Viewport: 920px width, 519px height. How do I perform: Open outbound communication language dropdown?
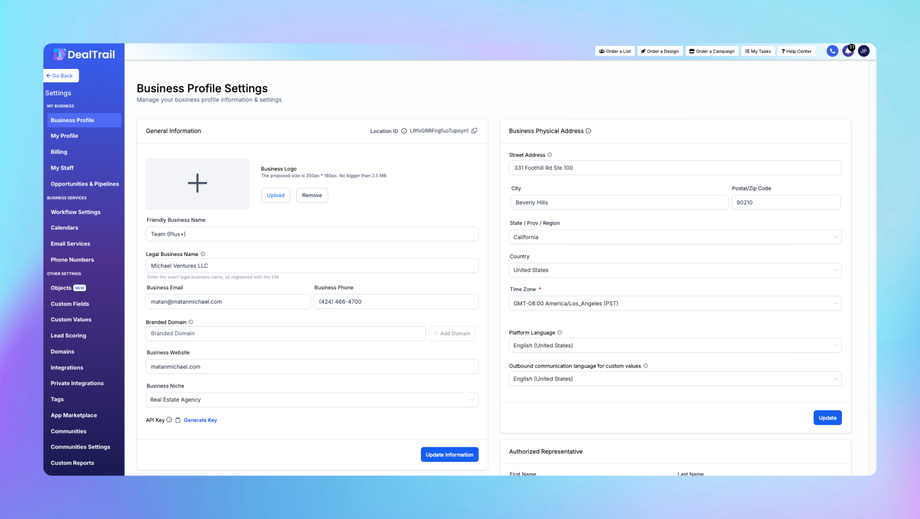pos(675,379)
